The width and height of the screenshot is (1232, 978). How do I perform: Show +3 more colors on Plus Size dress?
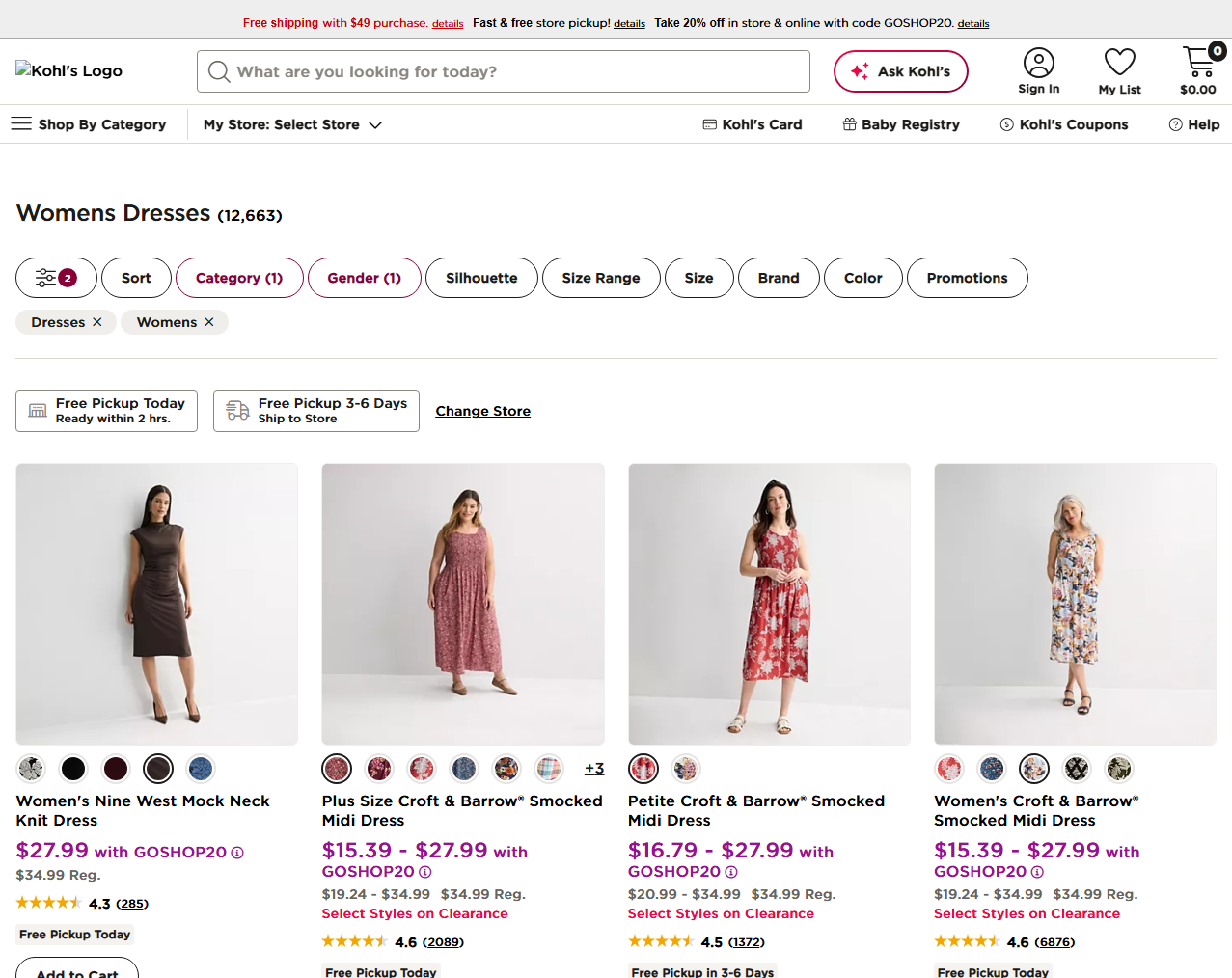pos(594,769)
